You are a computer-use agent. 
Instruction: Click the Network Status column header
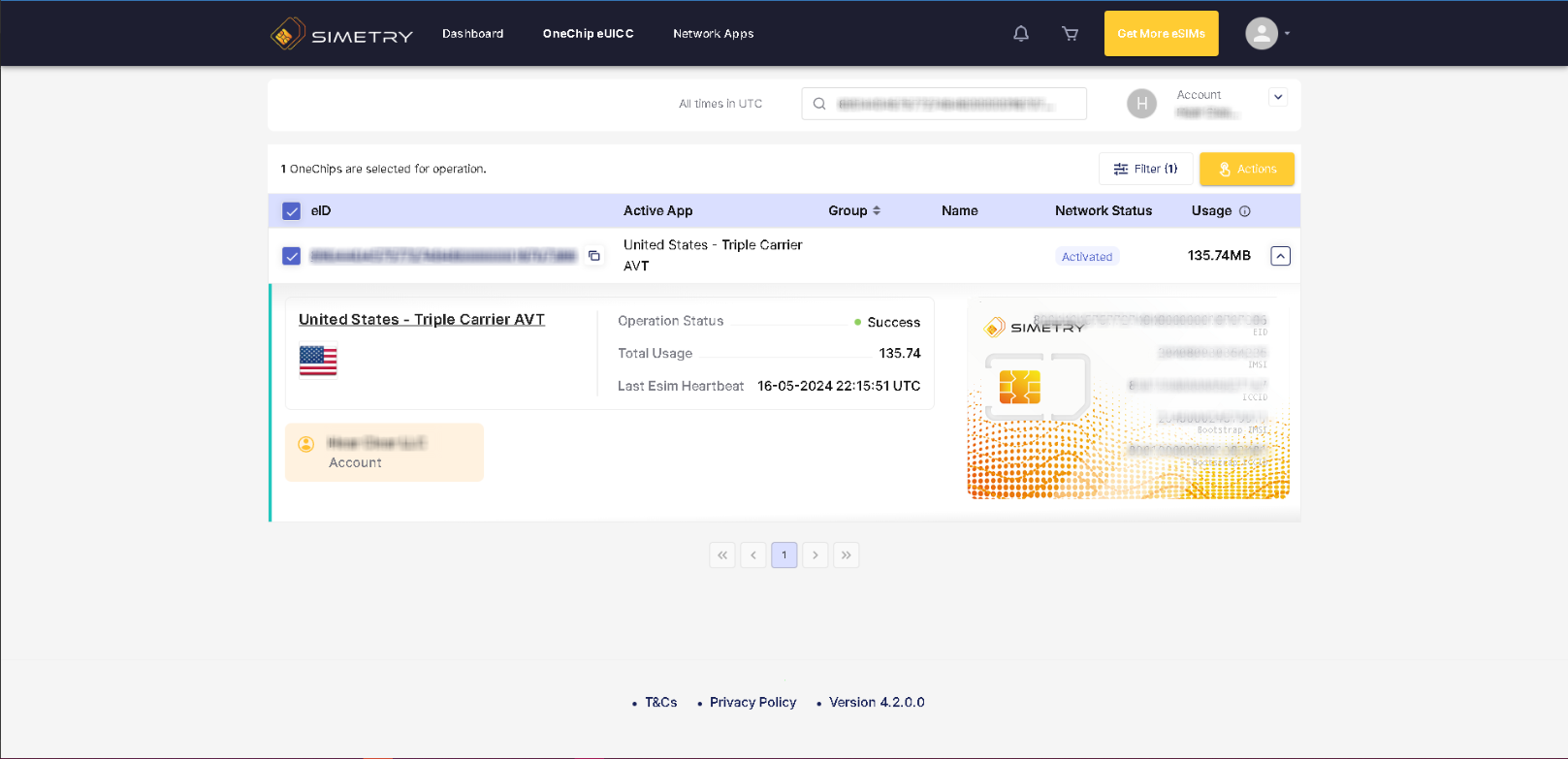1104,211
